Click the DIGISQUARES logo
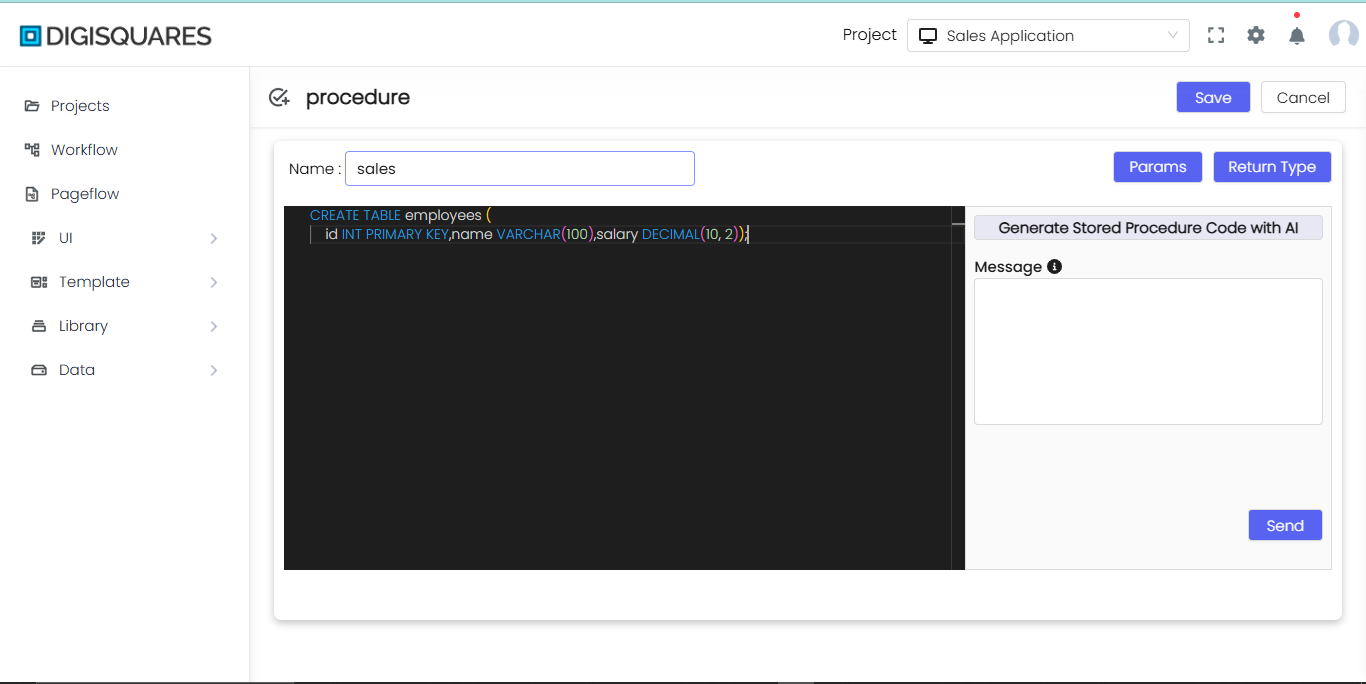This screenshot has height=684, width=1366. 116,36
